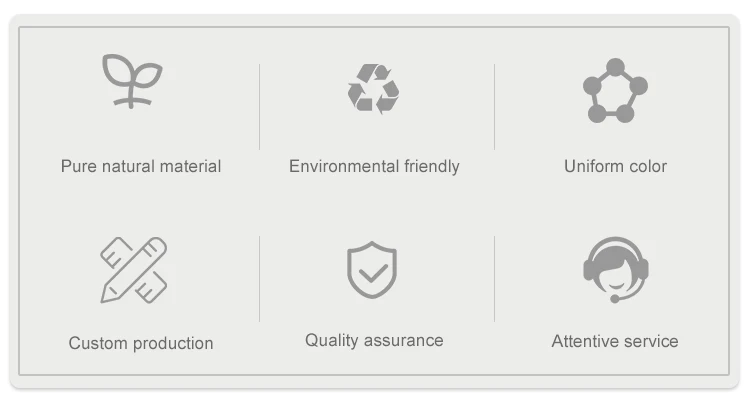Viewport: 750px width, 402px height.
Task: Click the top node of pentagon icon
Action: tap(615, 67)
